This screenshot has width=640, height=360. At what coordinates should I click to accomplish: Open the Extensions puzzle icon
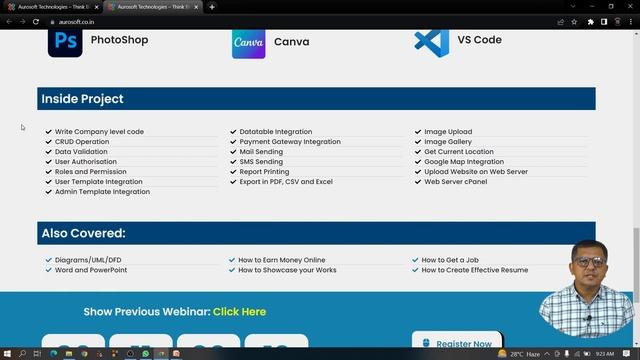point(590,22)
